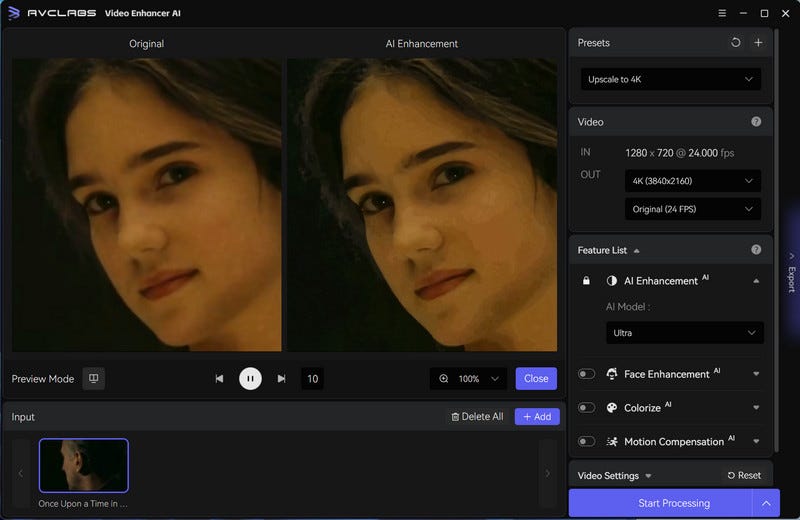Open the Upscale to 4K preset dropdown

click(670, 79)
